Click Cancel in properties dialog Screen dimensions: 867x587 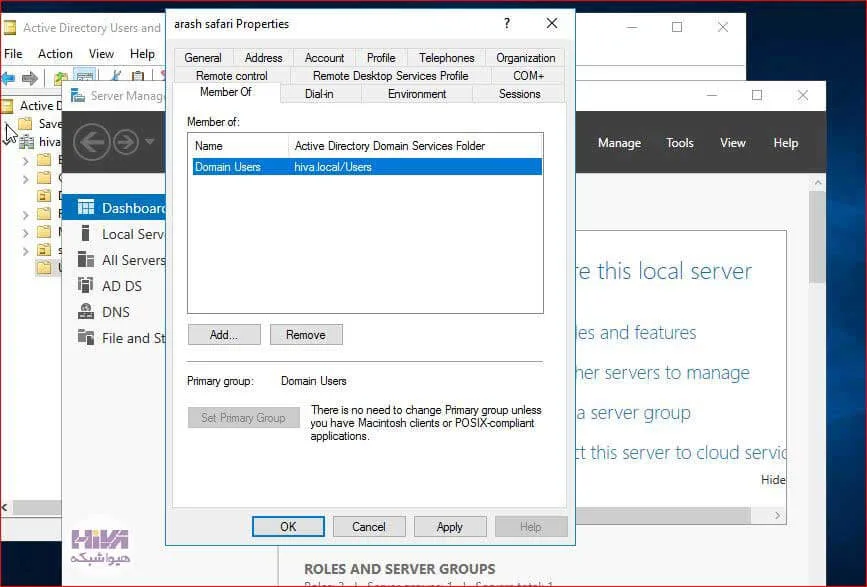pos(369,527)
